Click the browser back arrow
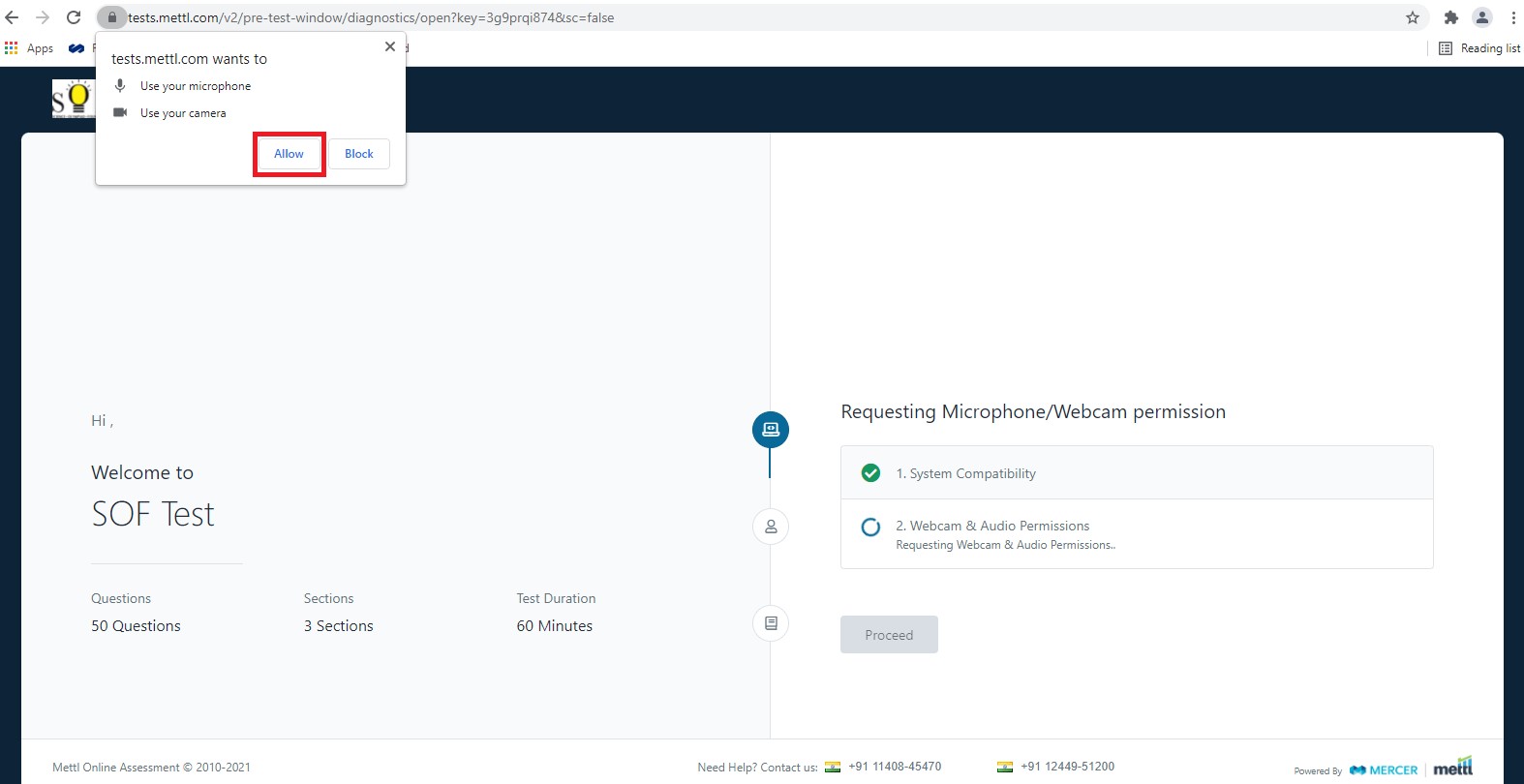This screenshot has width=1524, height=784. 13,17
